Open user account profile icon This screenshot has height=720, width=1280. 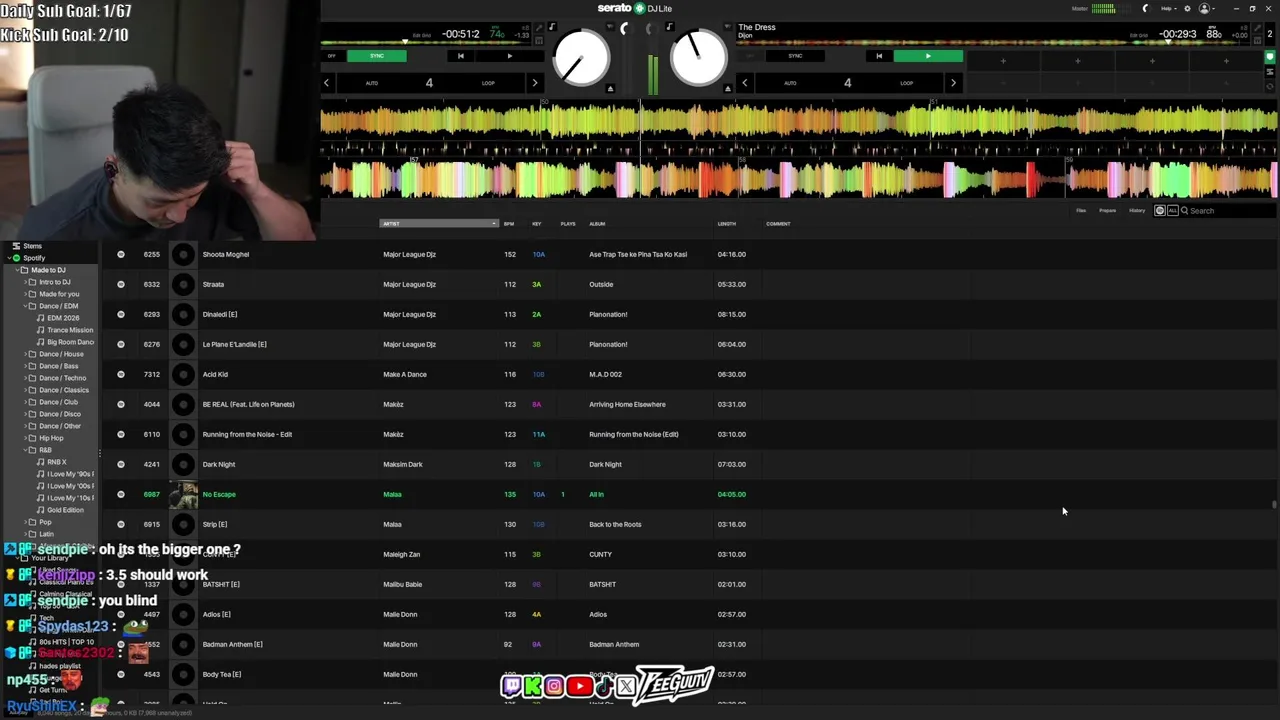(1204, 9)
